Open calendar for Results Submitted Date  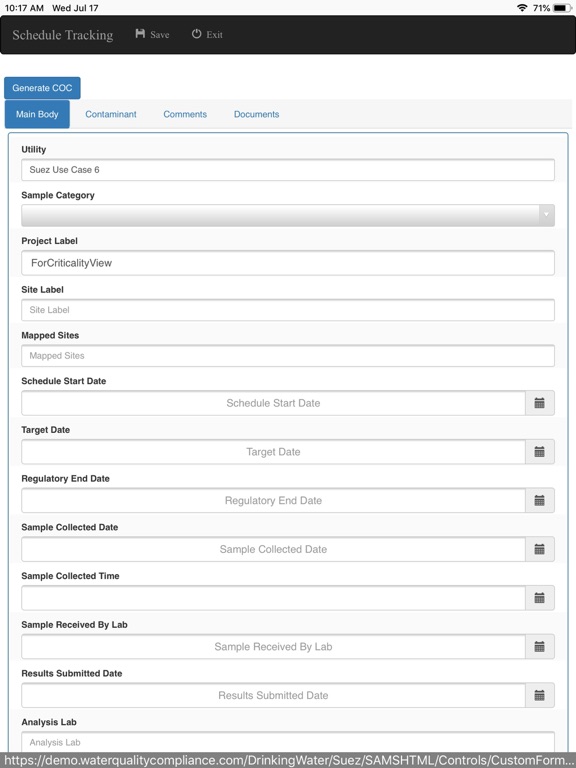point(540,696)
